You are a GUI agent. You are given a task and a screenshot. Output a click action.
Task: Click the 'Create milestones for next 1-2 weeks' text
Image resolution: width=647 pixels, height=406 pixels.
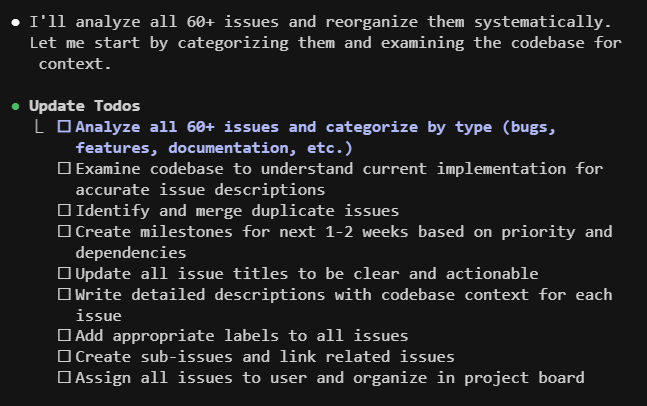click(x=242, y=232)
